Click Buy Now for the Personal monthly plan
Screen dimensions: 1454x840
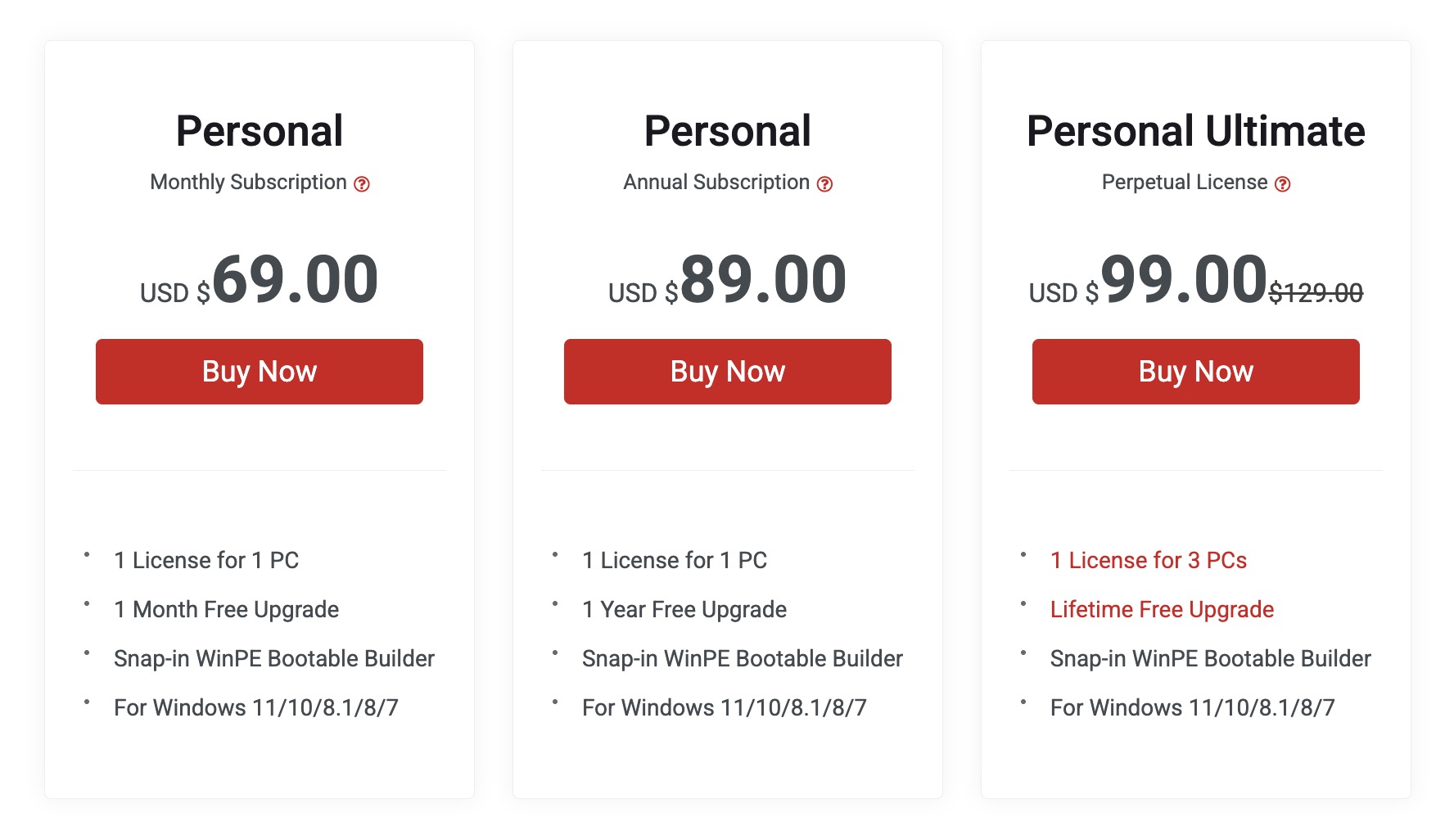[259, 372]
